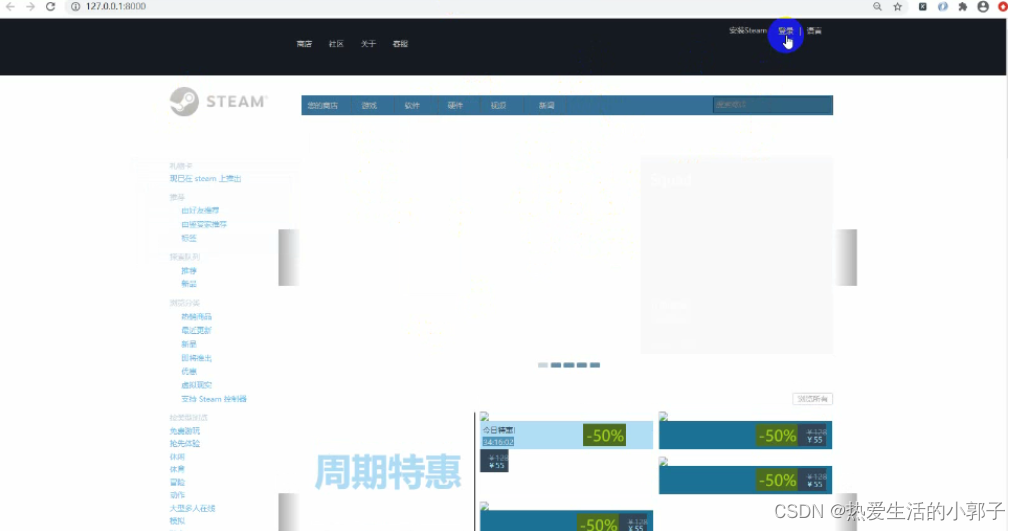Click the sidebar link 由鉴赏家推荐
The height and width of the screenshot is (531, 1020).
point(204,225)
